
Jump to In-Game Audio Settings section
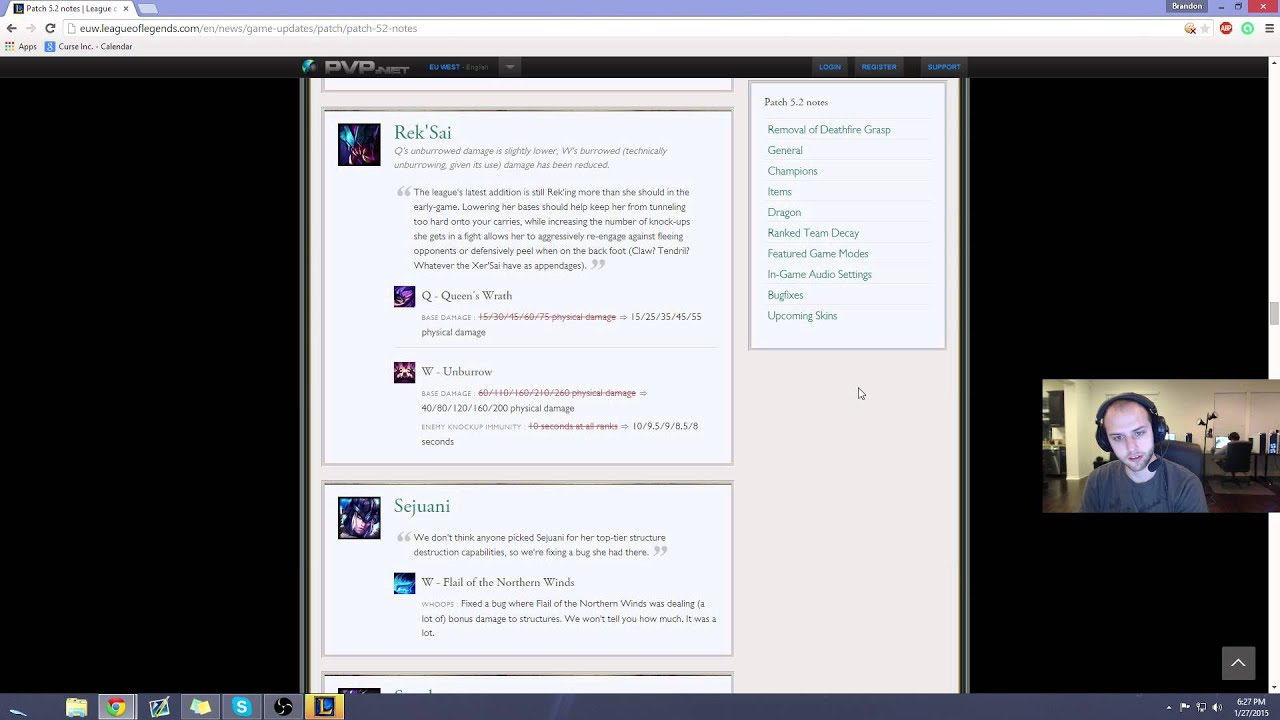(819, 275)
